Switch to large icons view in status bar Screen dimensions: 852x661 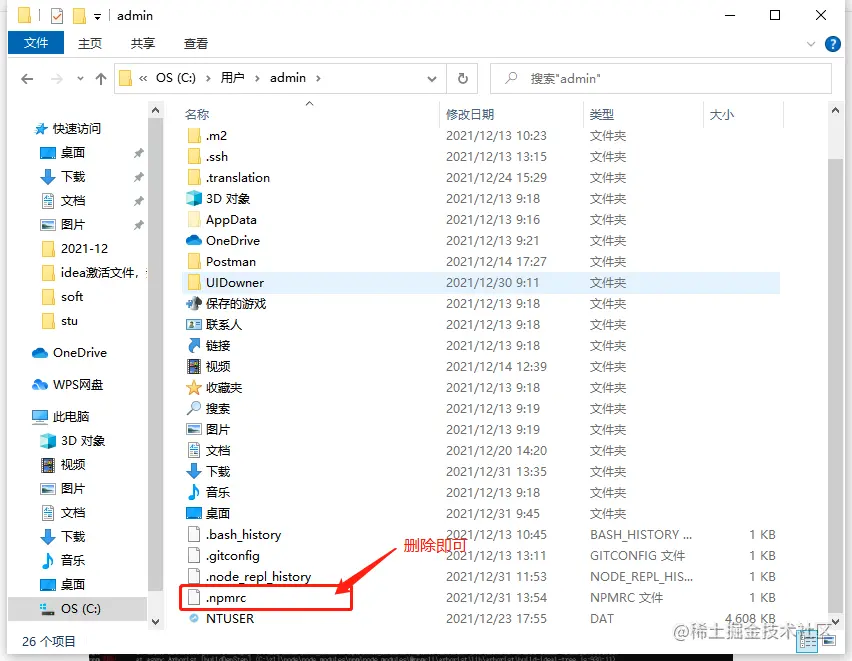pos(829,641)
